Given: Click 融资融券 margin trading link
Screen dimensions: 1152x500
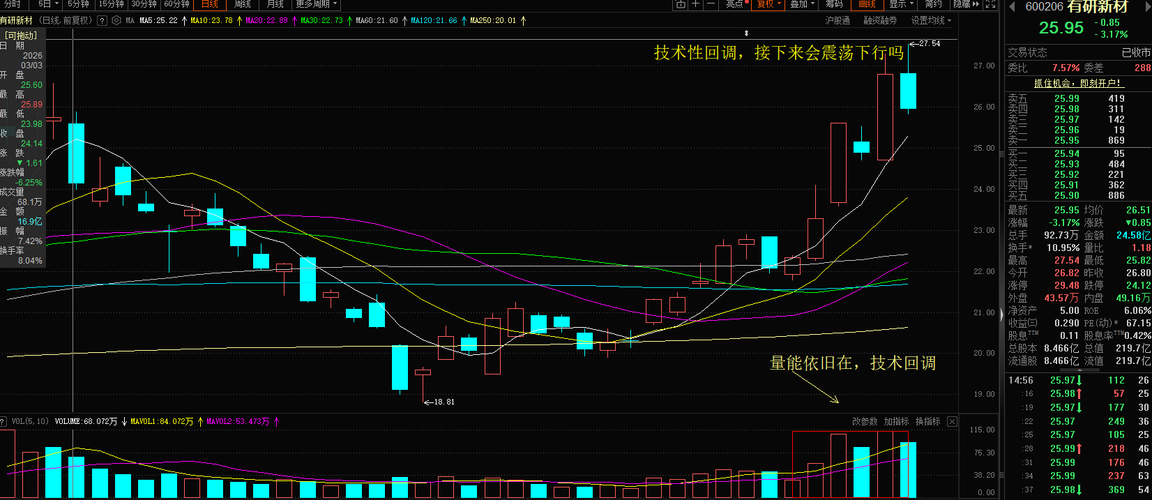Looking at the screenshot, I should point(880,21).
